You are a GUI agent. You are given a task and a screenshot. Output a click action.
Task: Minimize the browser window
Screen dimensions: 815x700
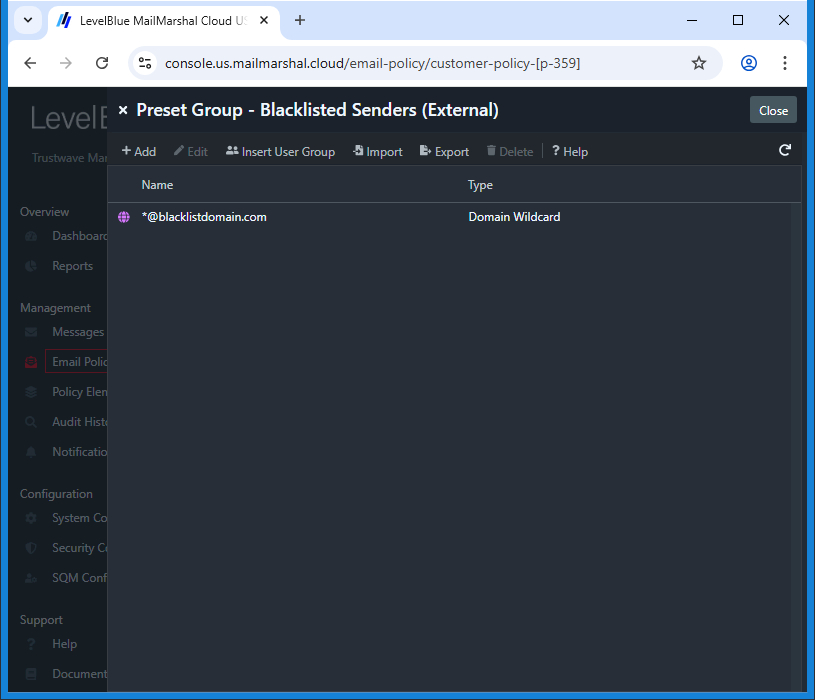click(692, 20)
